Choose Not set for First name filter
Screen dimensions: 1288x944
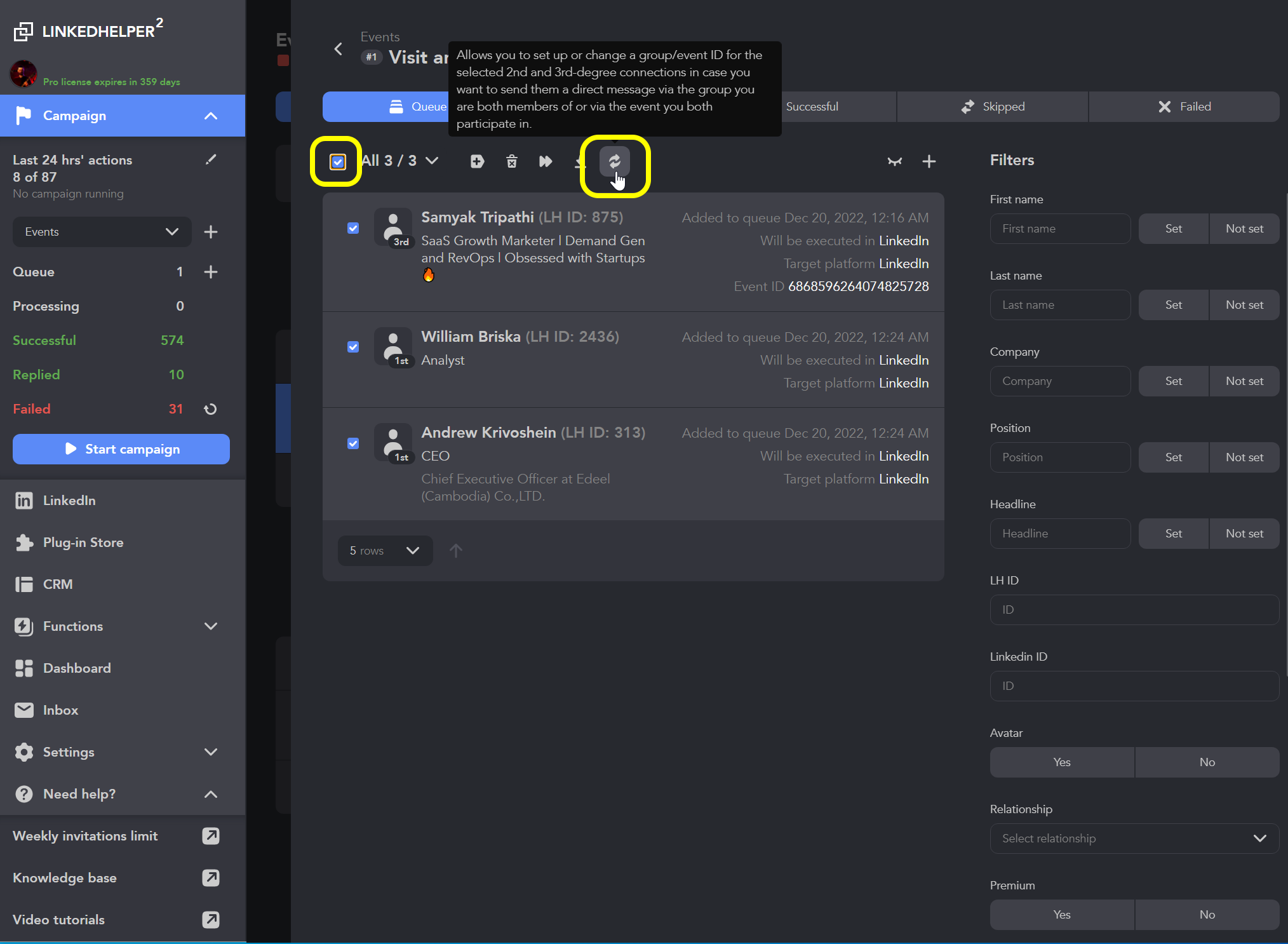(1244, 229)
